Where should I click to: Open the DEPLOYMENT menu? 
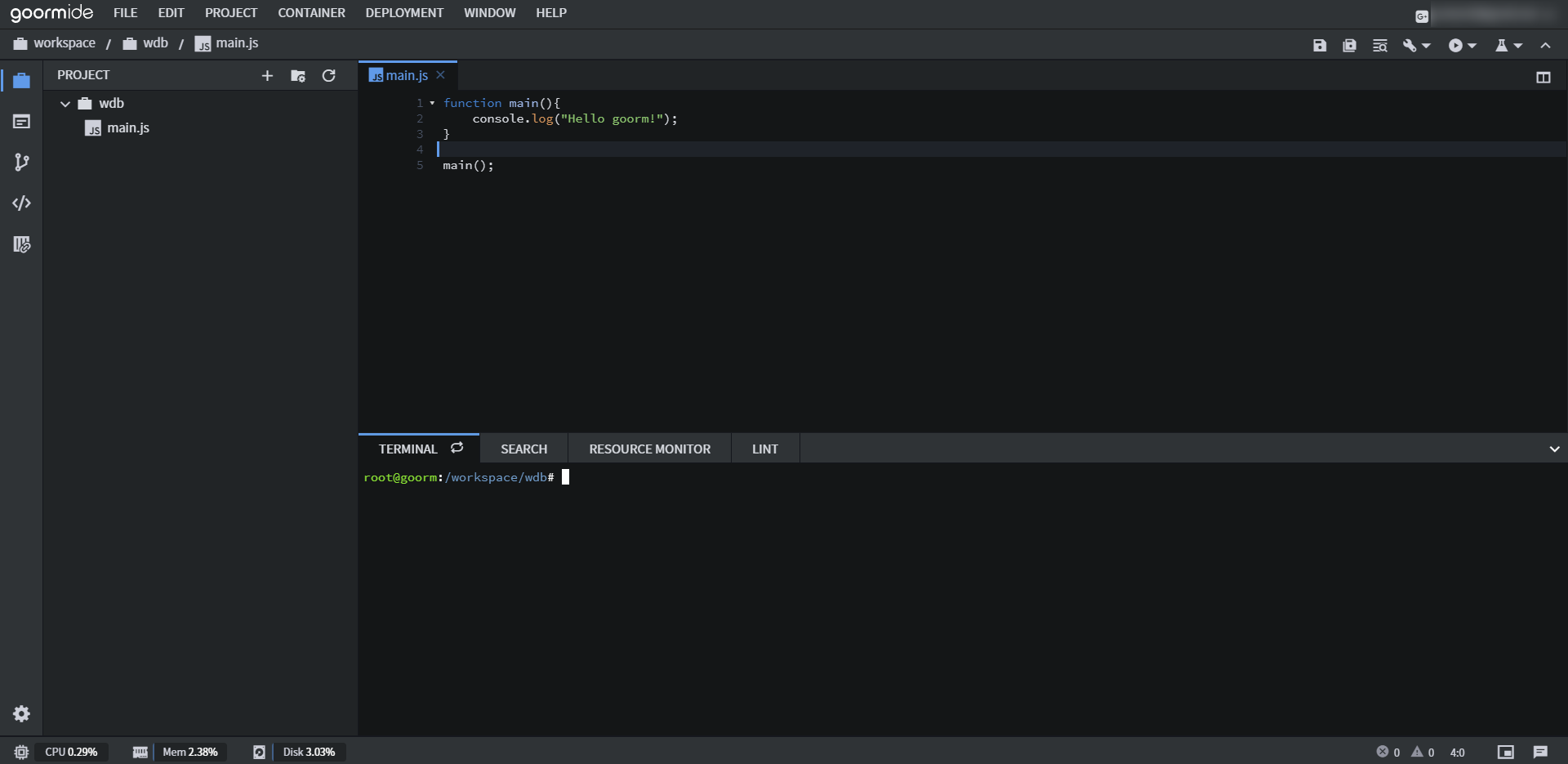point(404,13)
